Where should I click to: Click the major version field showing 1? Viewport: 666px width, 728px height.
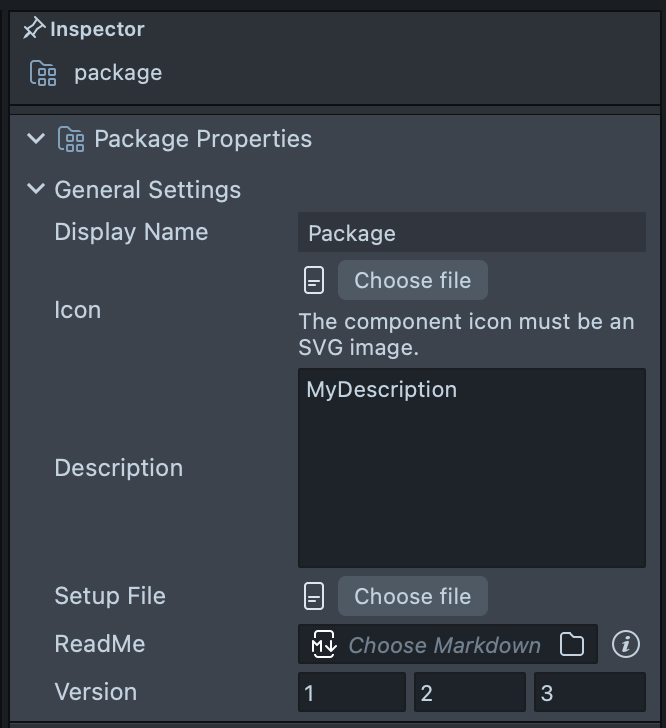pyautogui.click(x=351, y=693)
